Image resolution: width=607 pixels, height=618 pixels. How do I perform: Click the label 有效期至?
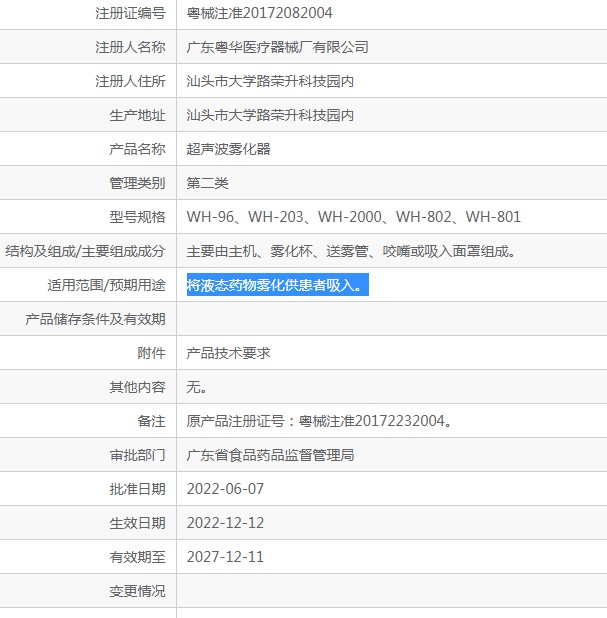click(x=137, y=557)
